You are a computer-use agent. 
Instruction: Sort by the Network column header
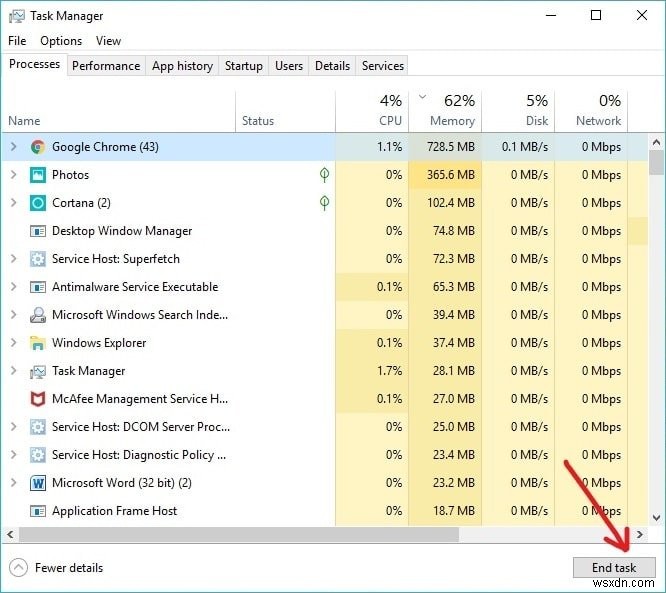[591, 111]
